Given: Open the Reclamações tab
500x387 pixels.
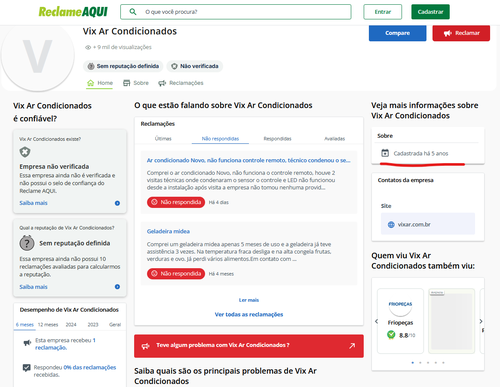Looking at the screenshot, I should (181, 83).
